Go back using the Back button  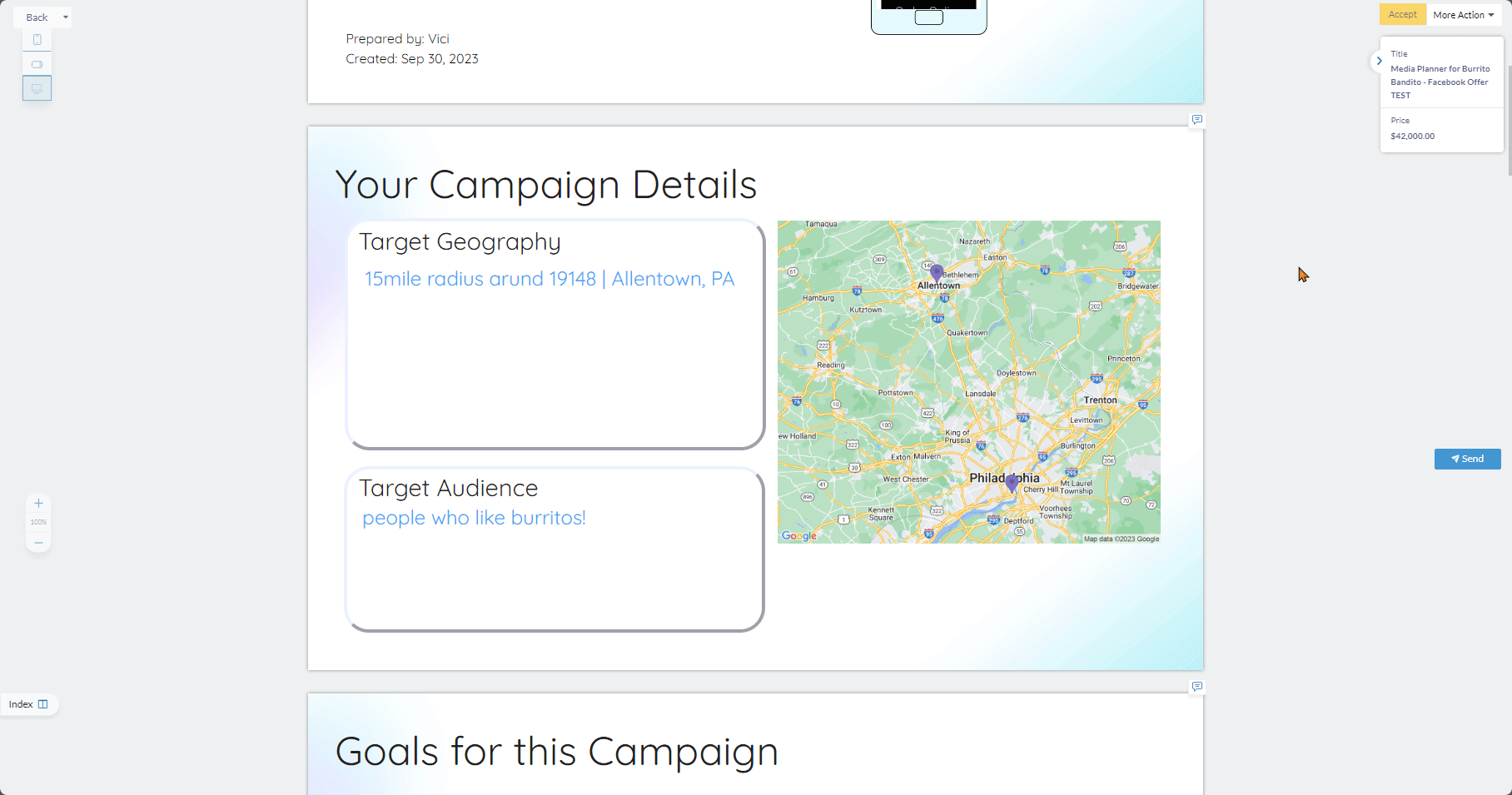37,17
